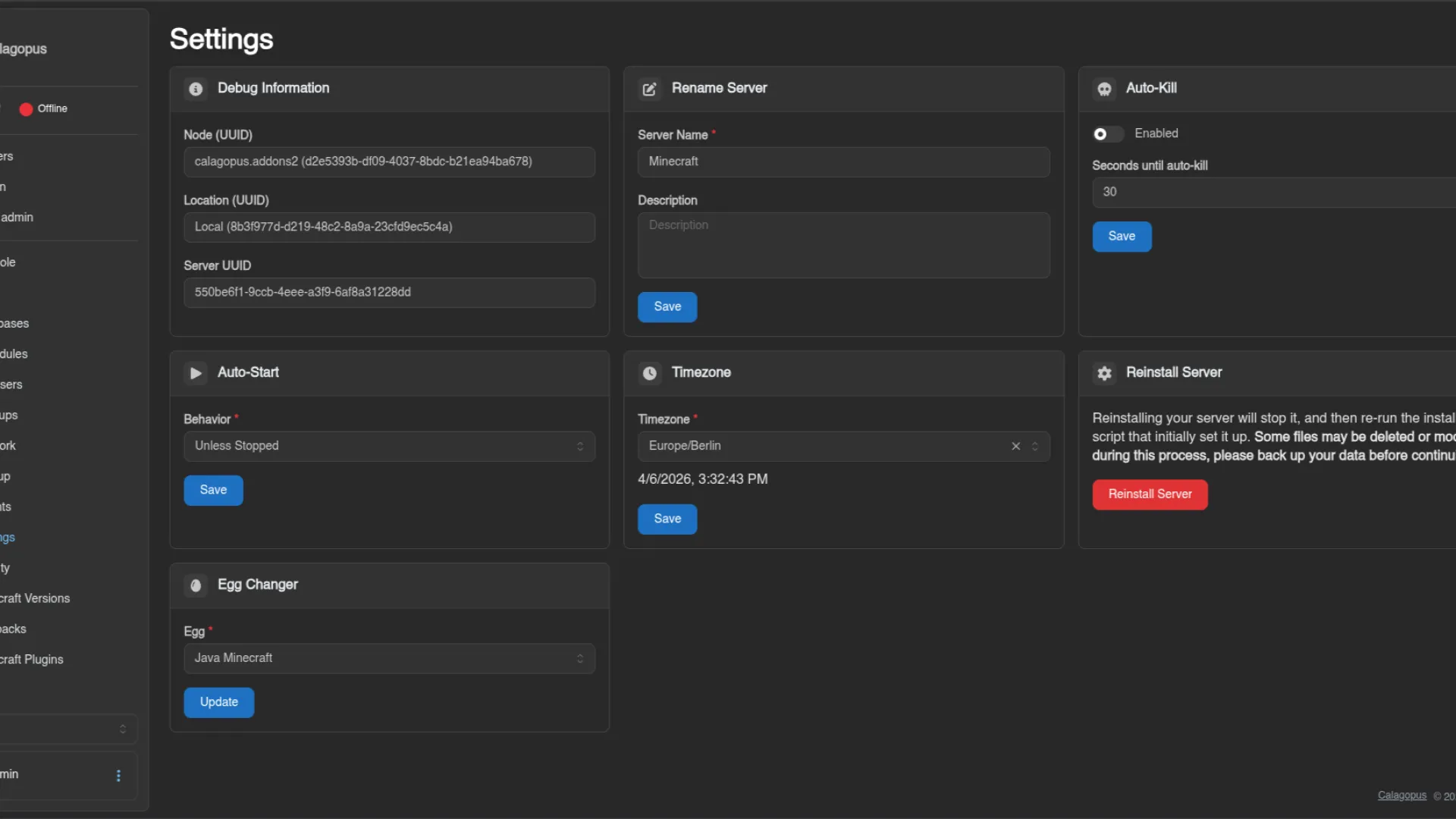Click the Debug Information info icon

click(196, 89)
